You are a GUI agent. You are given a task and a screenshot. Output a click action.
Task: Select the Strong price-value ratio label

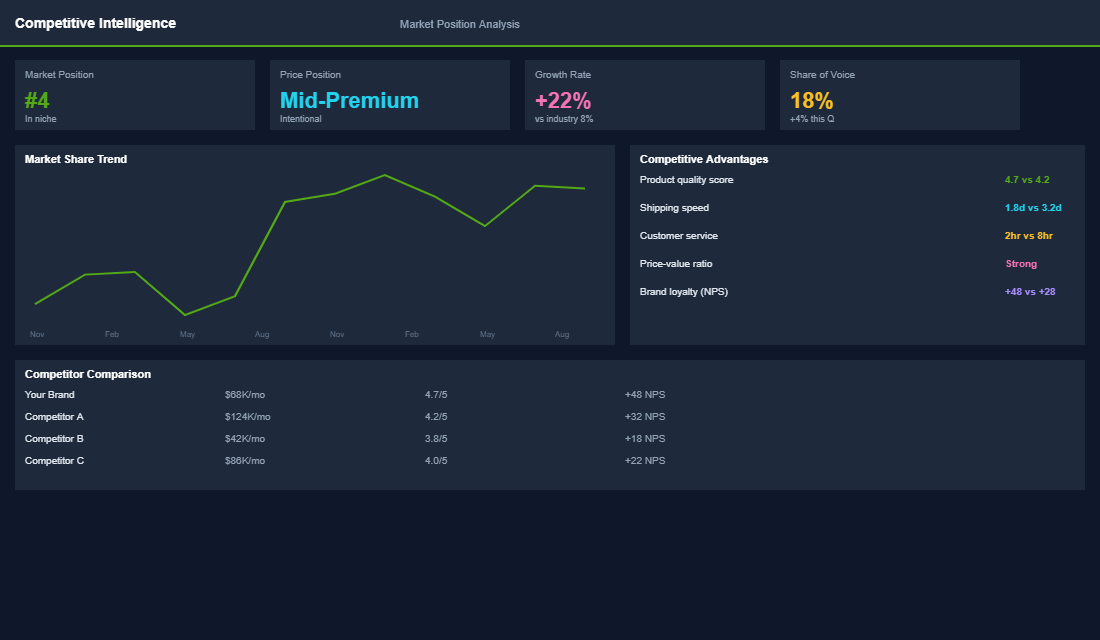[1021, 263]
